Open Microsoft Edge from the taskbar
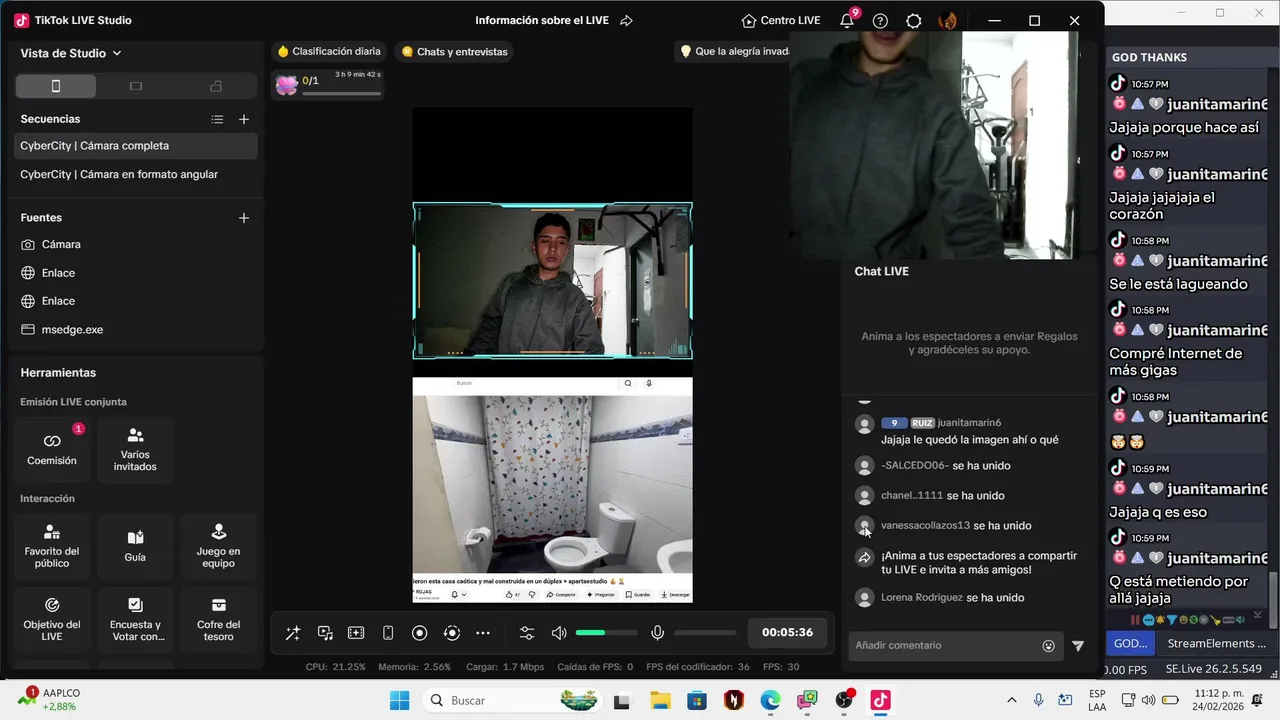Viewport: 1280px width, 720px height. [x=770, y=700]
